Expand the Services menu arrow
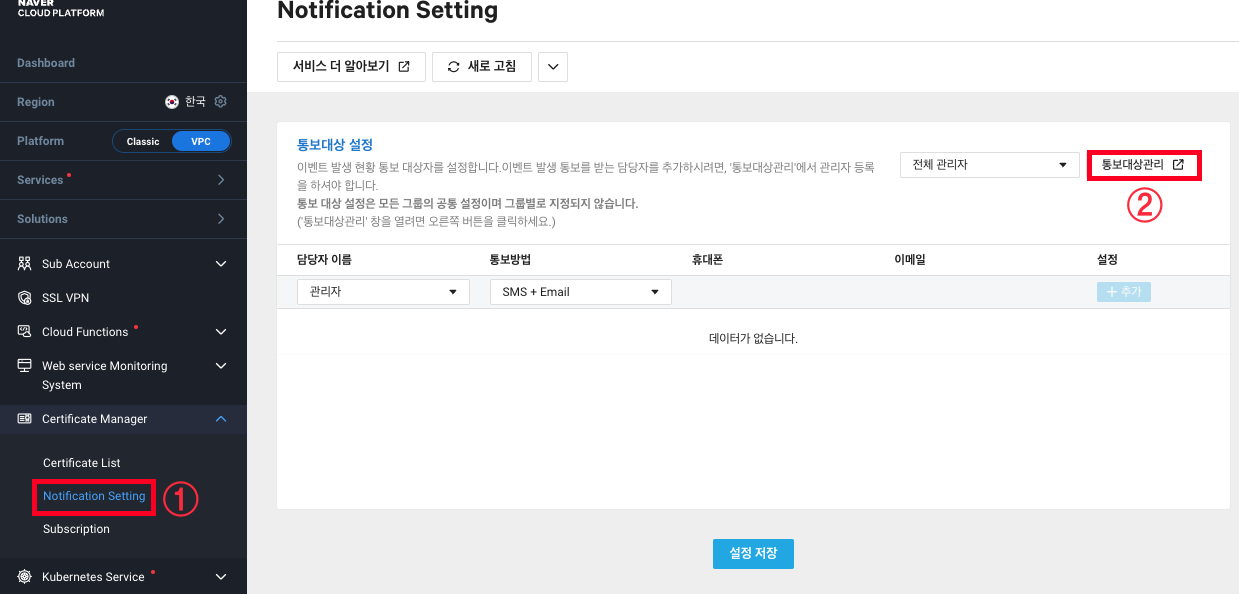 pos(221,180)
